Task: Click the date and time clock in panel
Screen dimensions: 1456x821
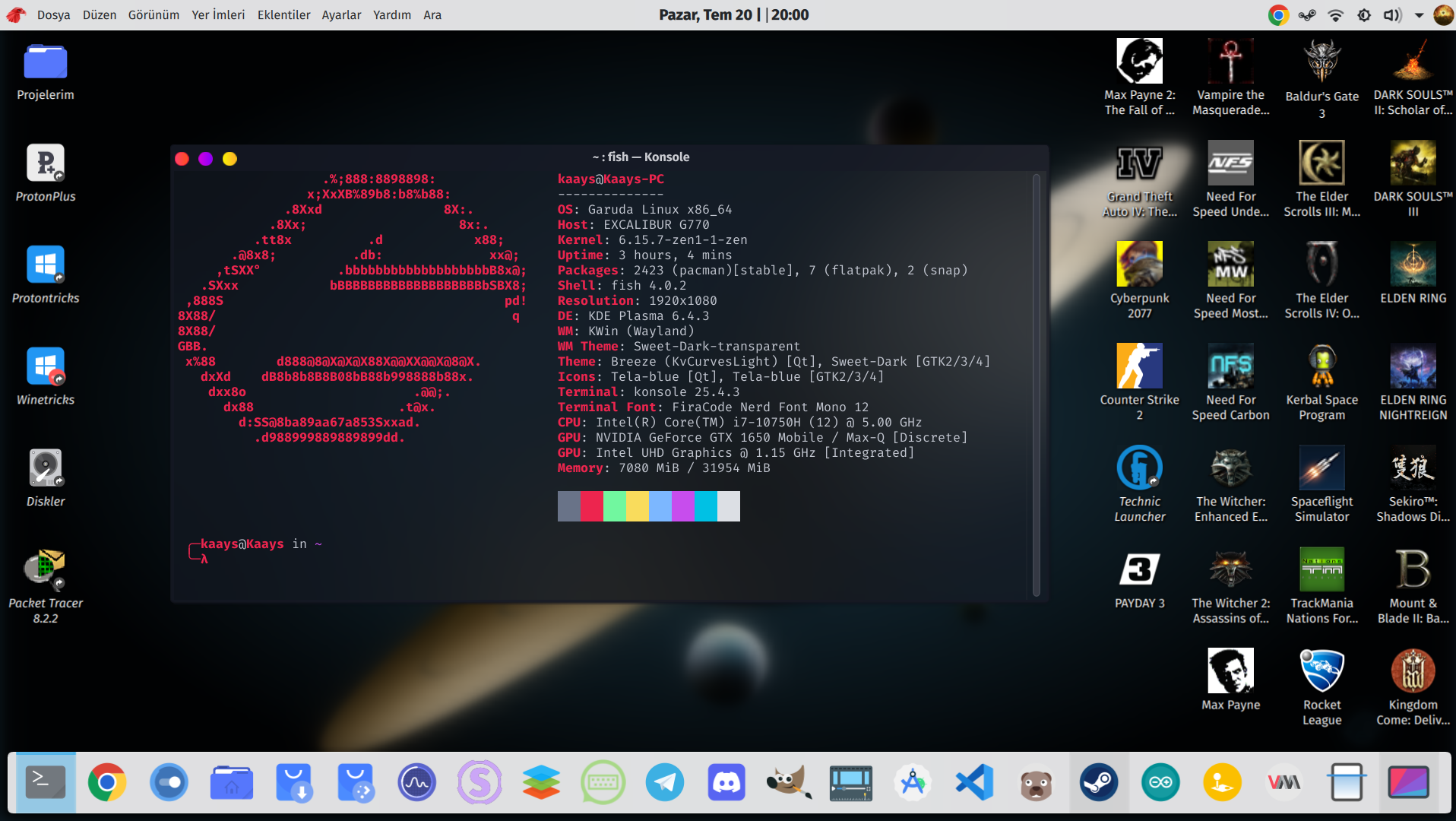Action: point(733,15)
